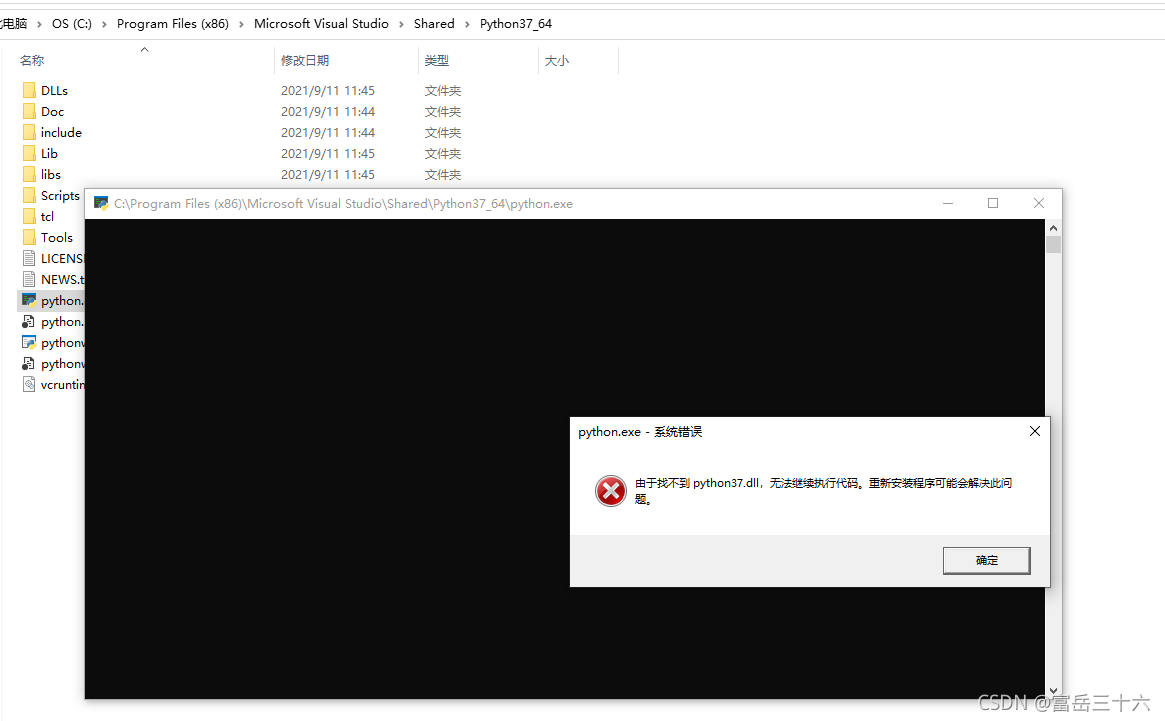The image size is (1165, 721).
Task: Sort files by 类型 column header
Action: pyautogui.click(x=437, y=60)
